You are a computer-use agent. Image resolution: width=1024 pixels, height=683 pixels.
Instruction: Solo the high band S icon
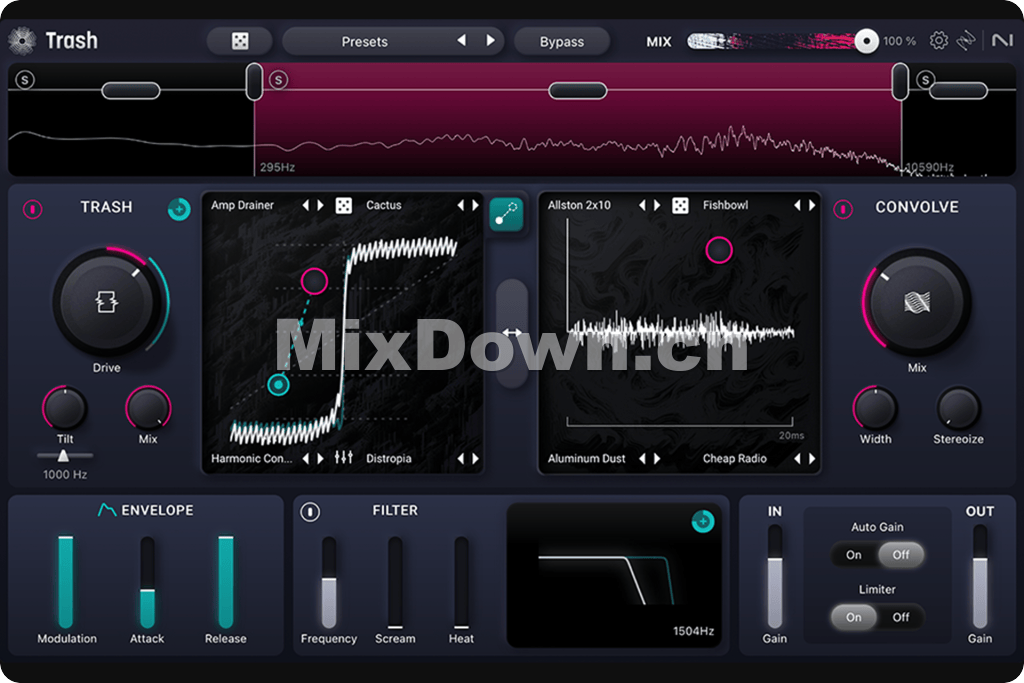925,80
